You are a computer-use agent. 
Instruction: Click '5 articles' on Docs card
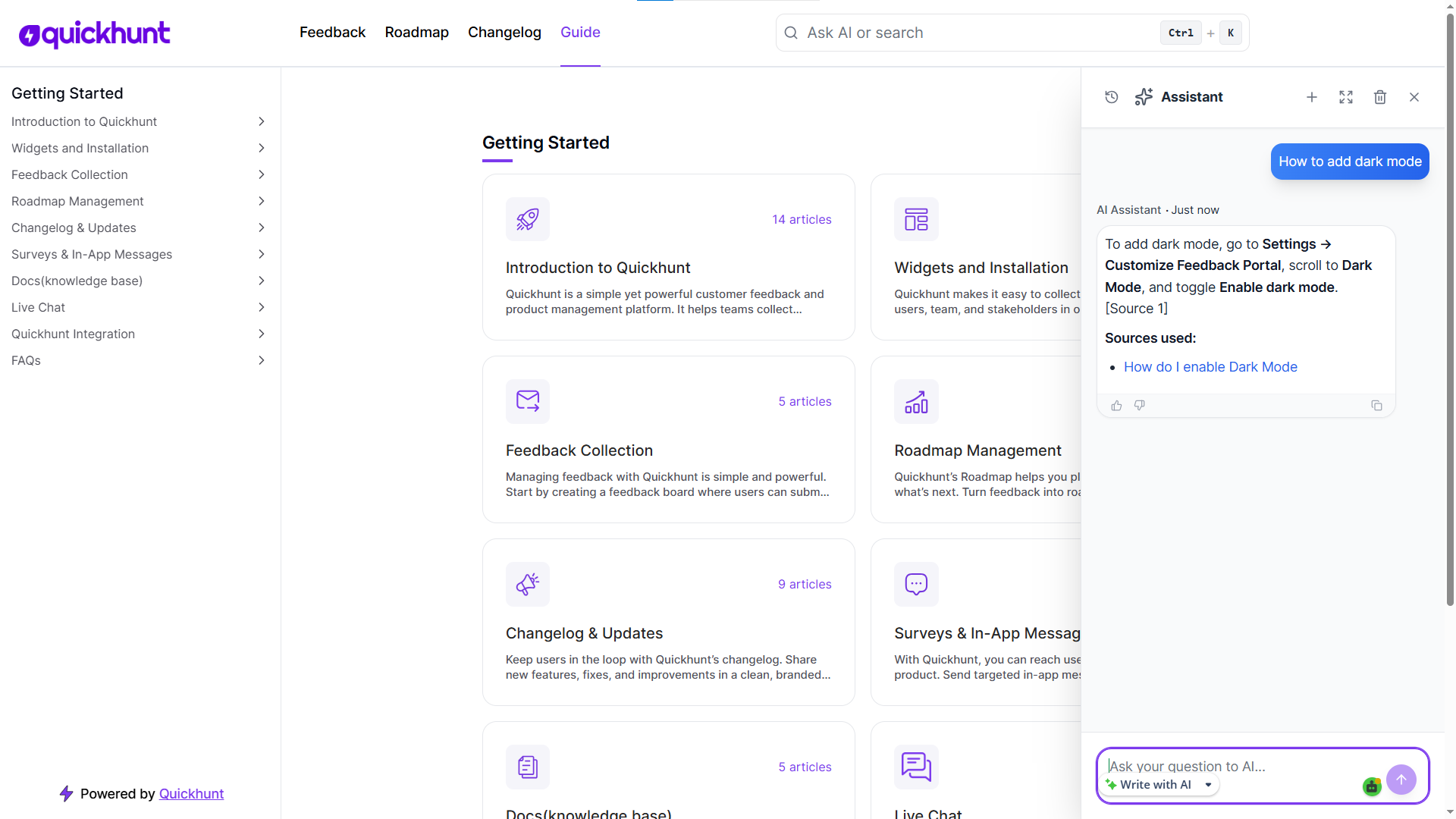click(x=805, y=767)
